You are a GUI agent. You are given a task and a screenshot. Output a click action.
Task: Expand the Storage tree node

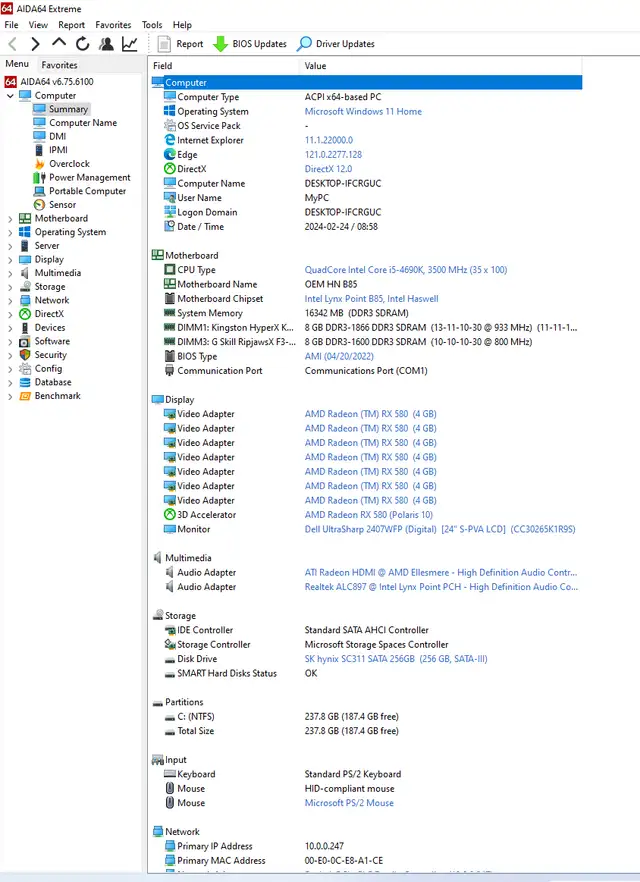[10, 287]
